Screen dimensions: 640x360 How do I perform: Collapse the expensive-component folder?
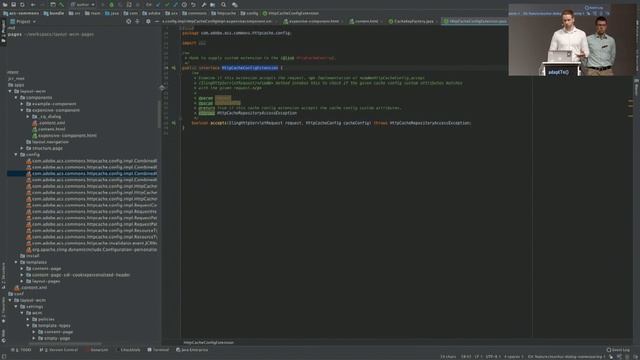pos(22,110)
